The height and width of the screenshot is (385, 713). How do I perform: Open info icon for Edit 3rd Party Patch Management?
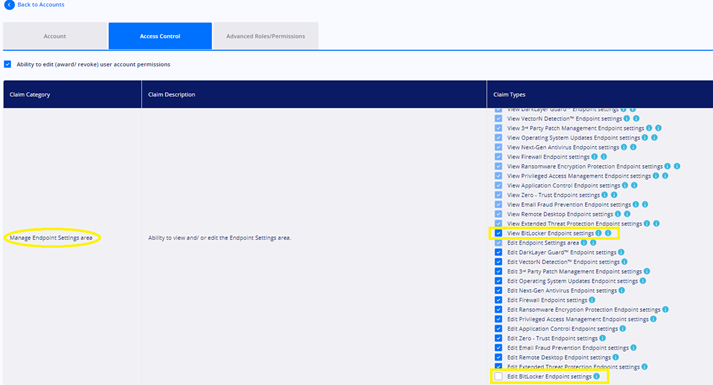(647, 271)
